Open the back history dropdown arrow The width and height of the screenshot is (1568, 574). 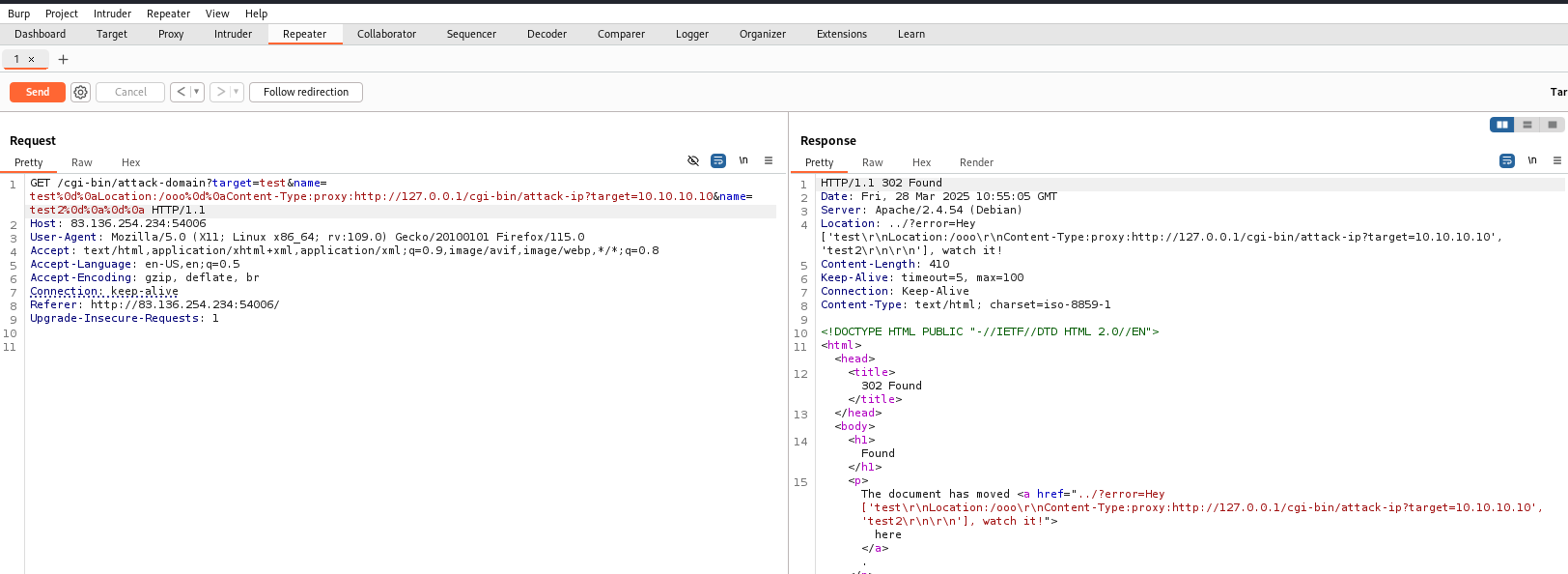[x=197, y=92]
